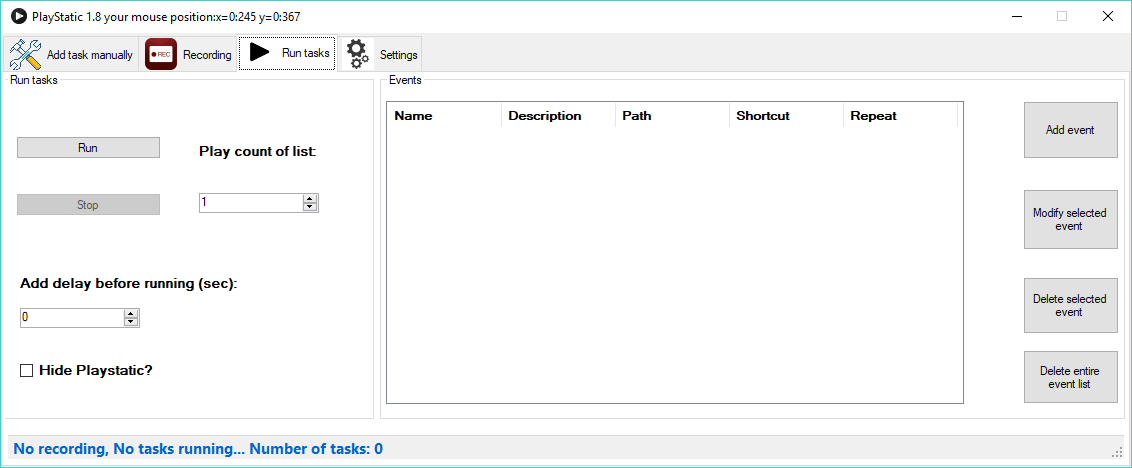Sort by the Path column header
Image resolution: width=1132 pixels, height=468 pixels.
673,116
